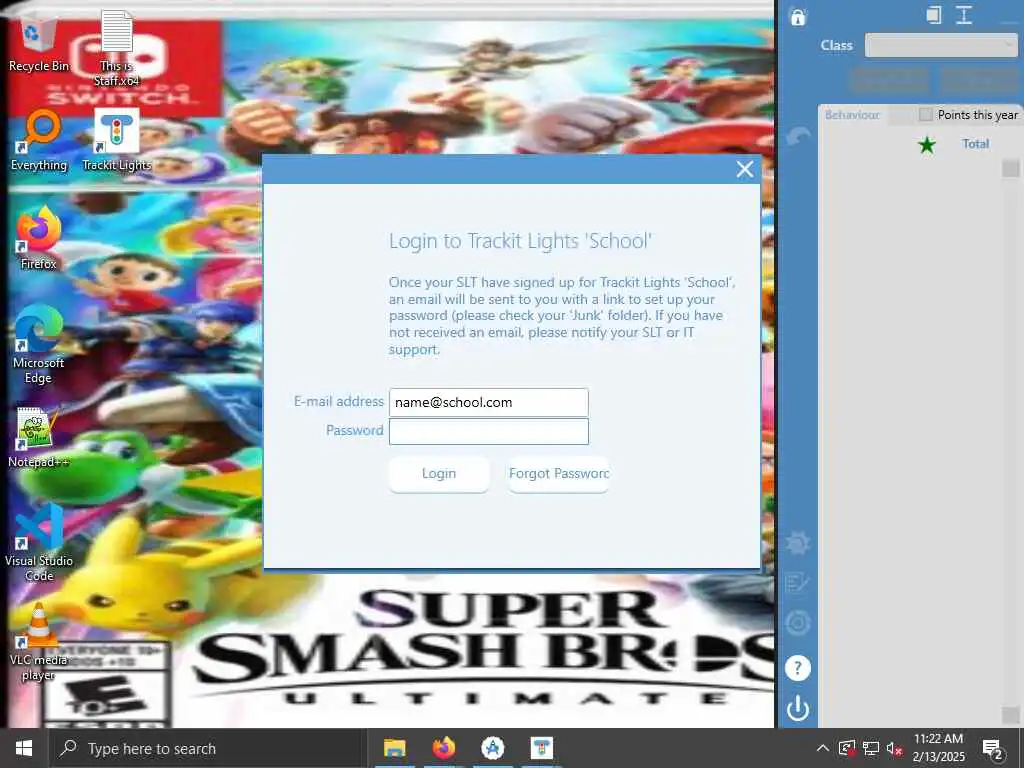Show hidden tray icons chevron
Screen dimensions: 1024x768
pos(823,748)
